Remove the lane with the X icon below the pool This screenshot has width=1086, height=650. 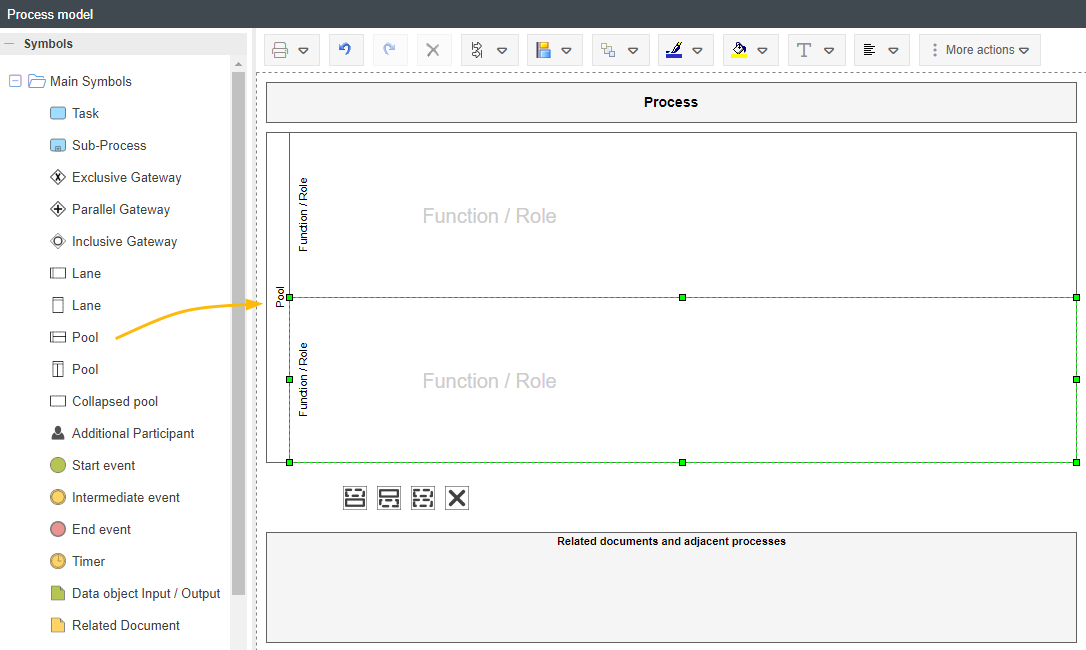[x=457, y=498]
